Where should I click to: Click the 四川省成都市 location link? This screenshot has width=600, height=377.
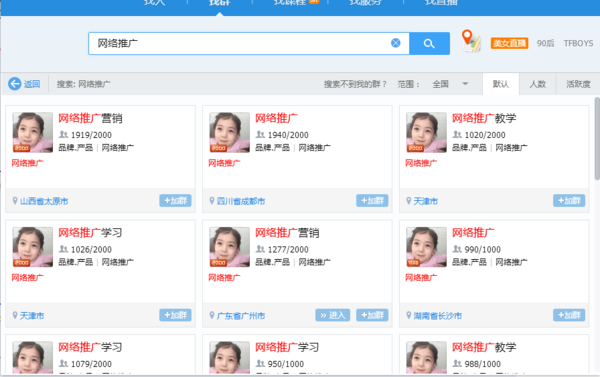coord(241,201)
